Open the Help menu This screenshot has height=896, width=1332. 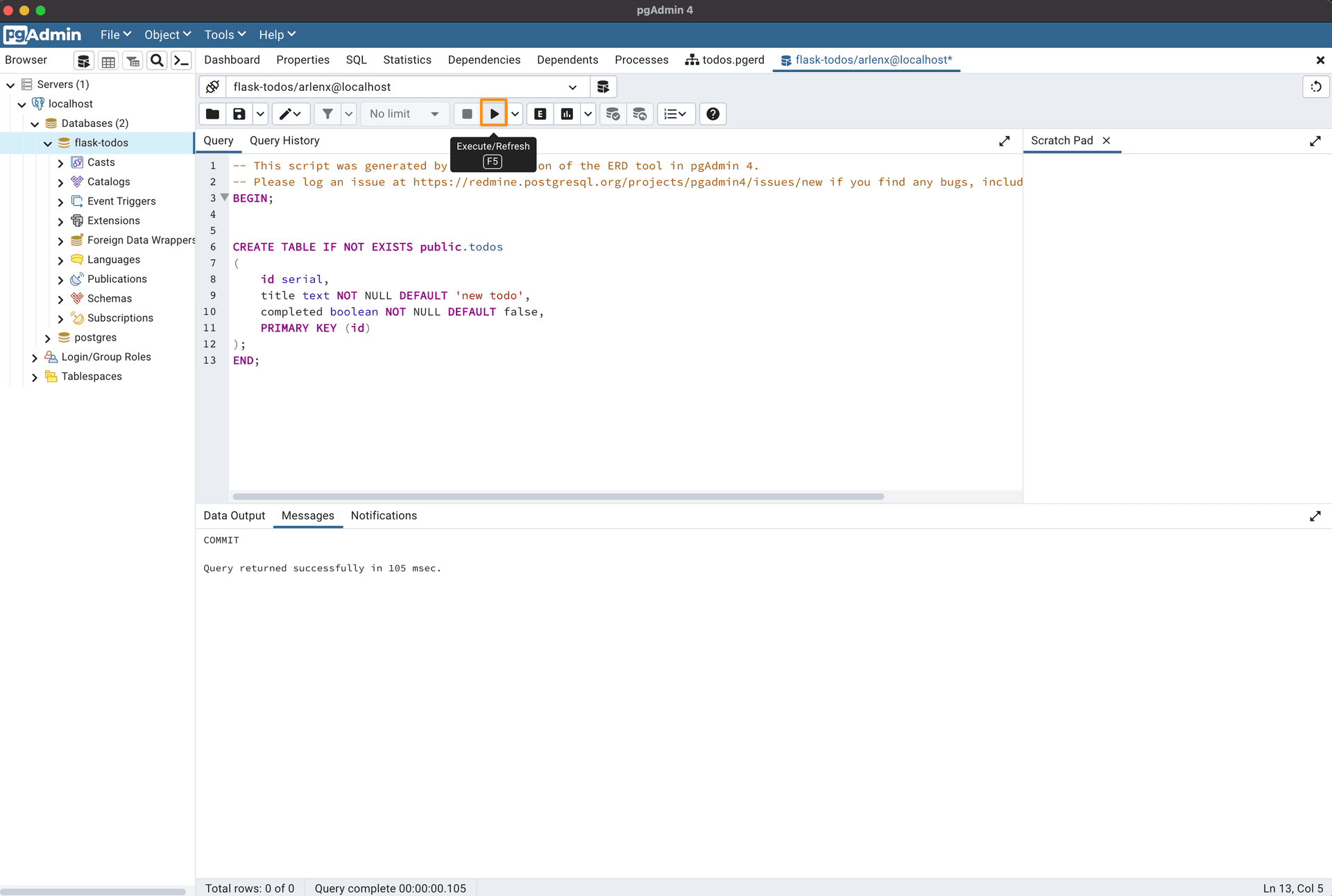[277, 35]
